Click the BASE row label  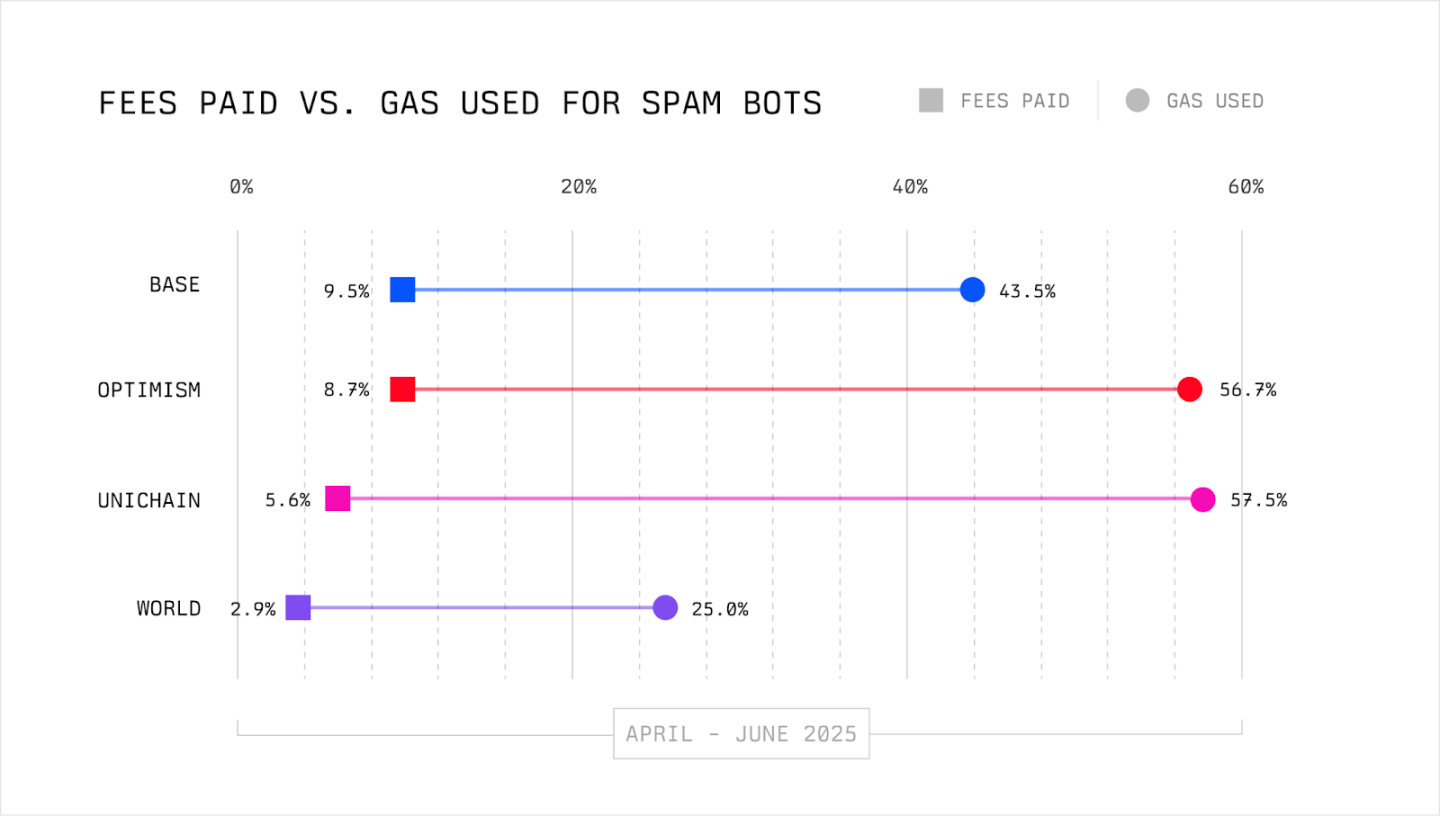175,285
